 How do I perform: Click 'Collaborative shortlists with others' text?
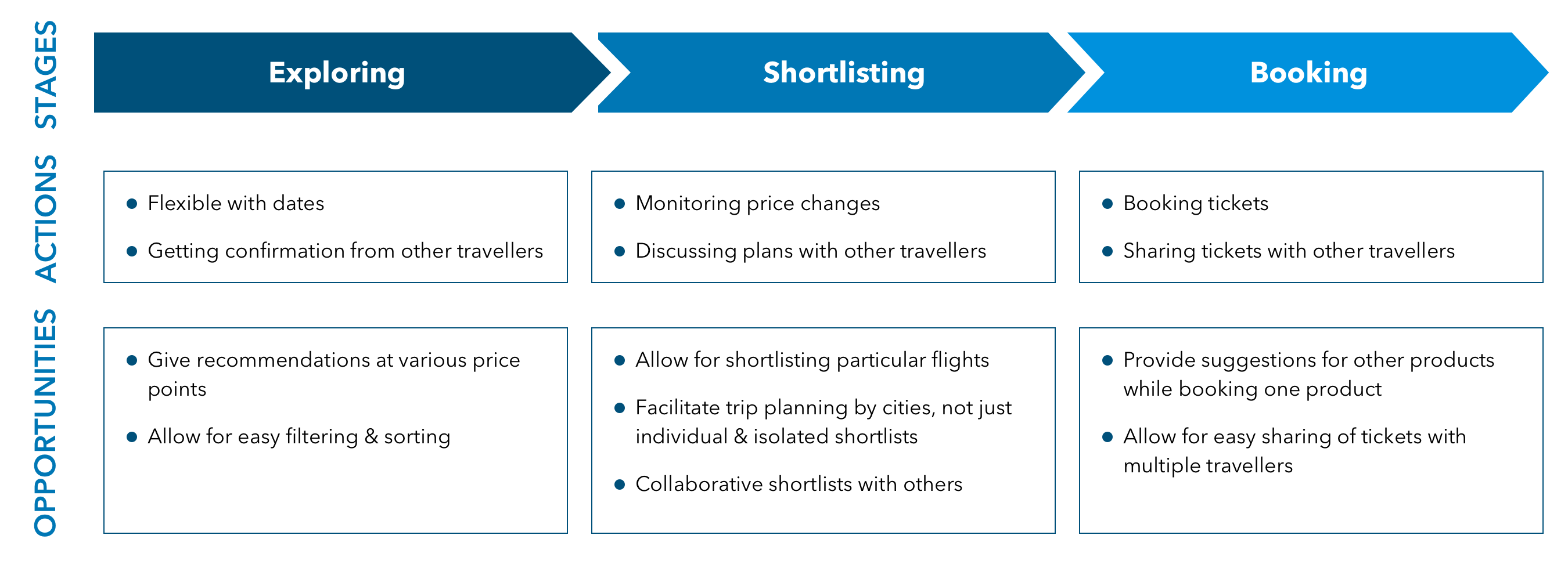pos(799,485)
